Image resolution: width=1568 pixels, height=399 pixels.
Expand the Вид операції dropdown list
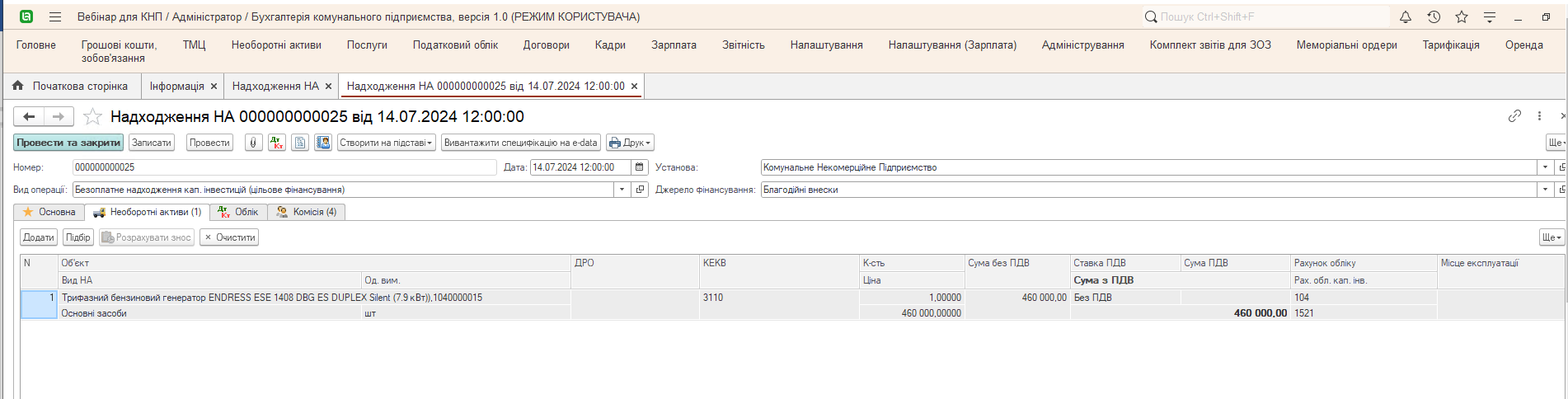point(622,190)
